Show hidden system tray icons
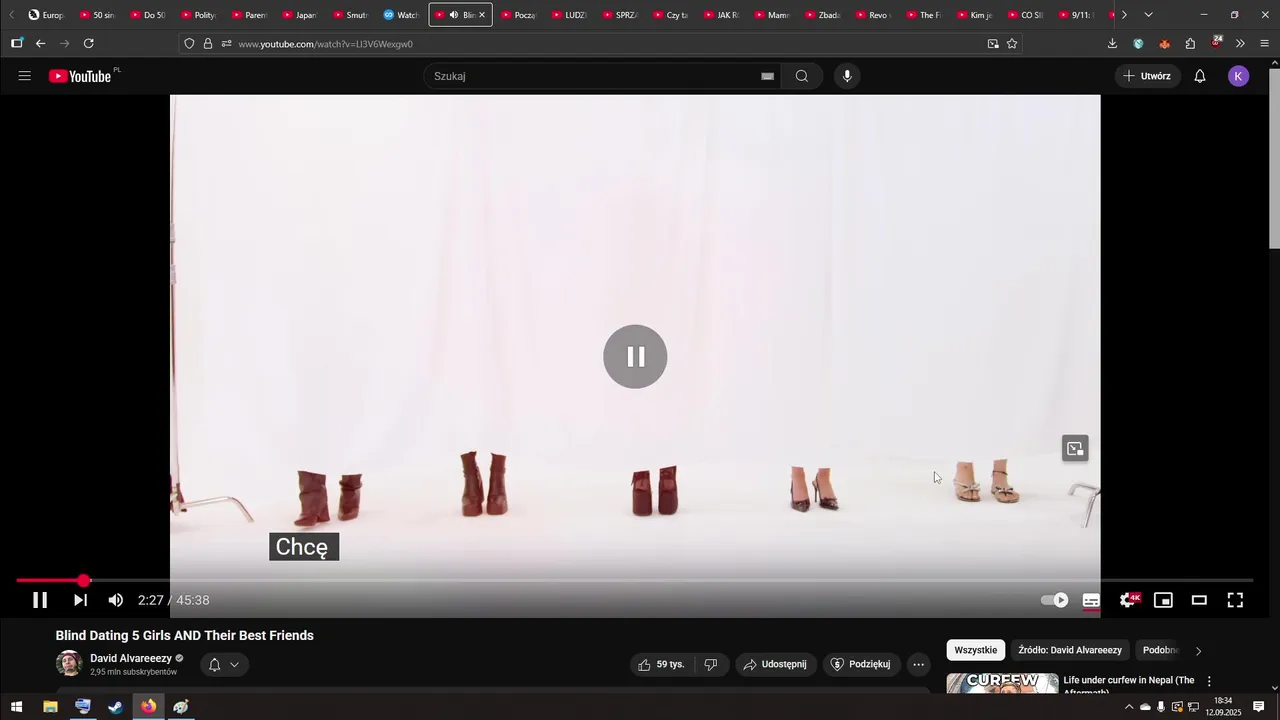 click(x=1129, y=707)
